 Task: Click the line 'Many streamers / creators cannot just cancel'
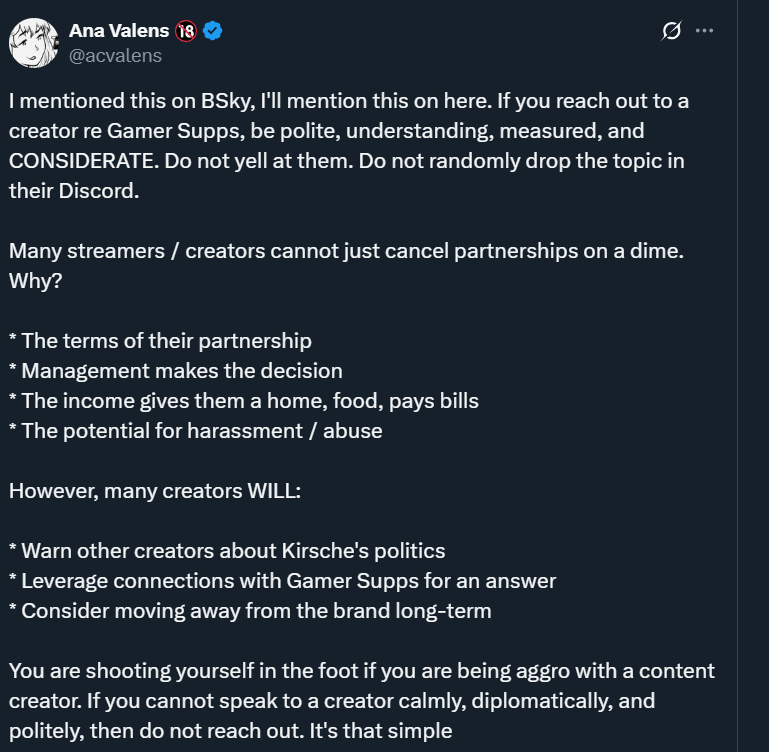346,251
